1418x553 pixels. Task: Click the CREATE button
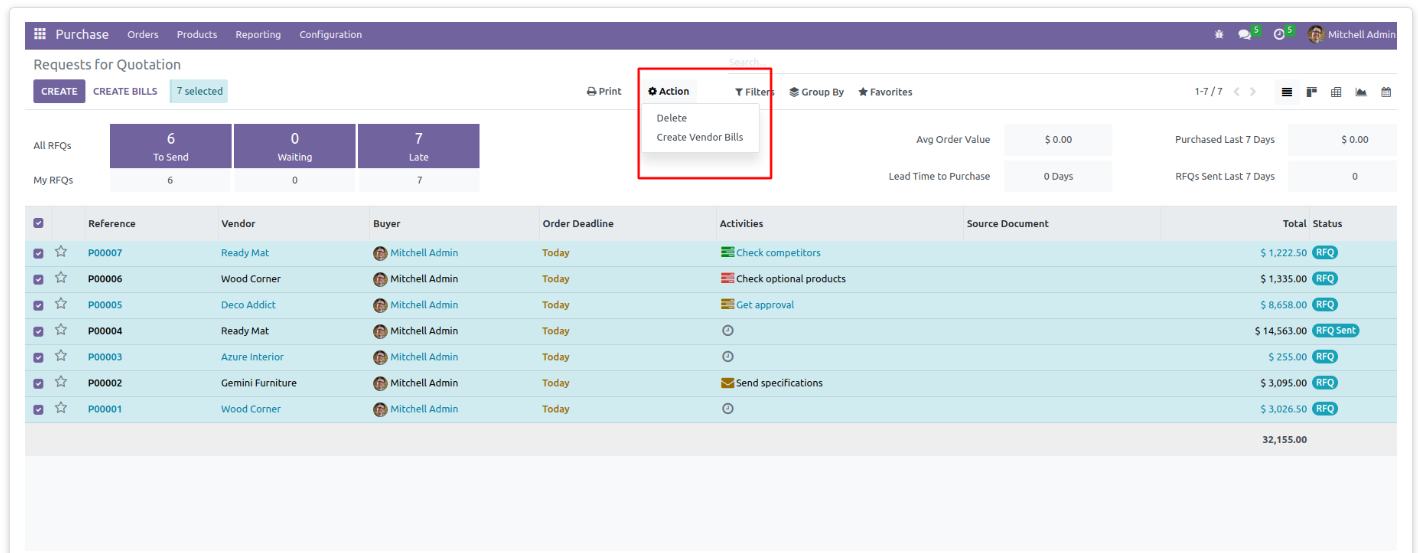(x=59, y=91)
